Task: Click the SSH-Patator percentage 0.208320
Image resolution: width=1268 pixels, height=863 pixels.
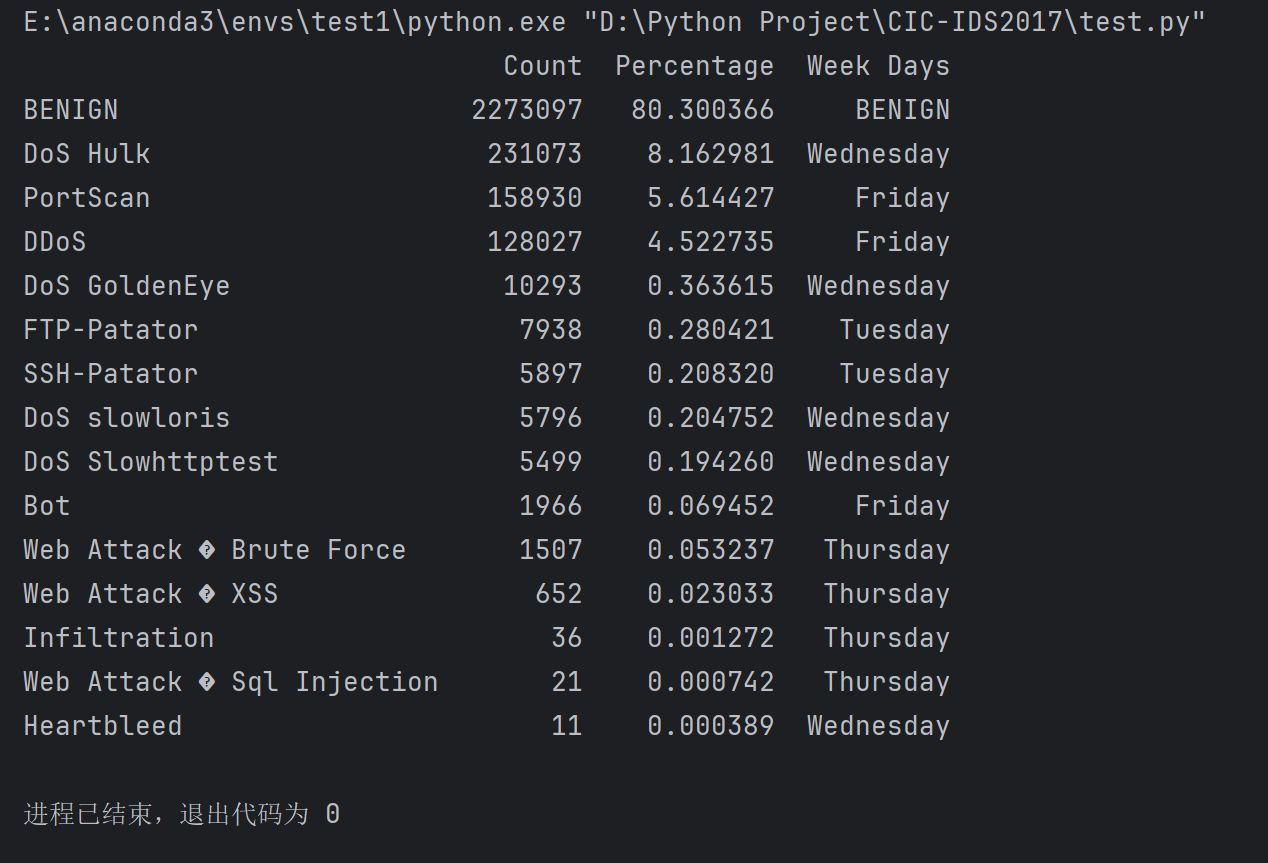Action: pos(710,374)
